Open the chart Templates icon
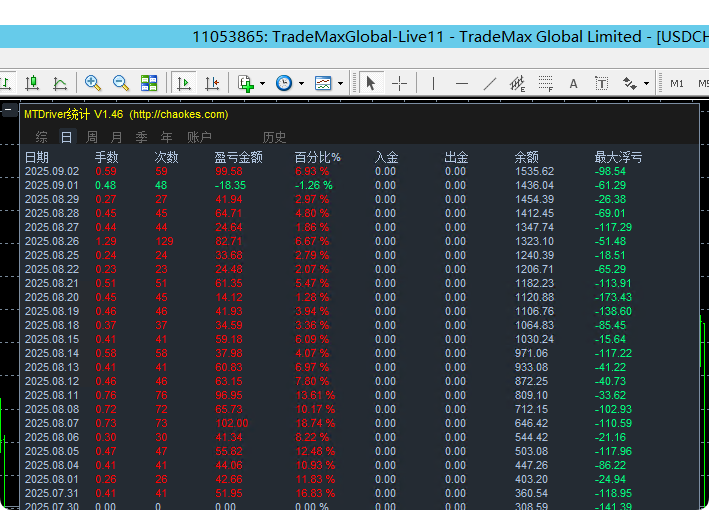This screenshot has width=709, height=510. (323, 83)
